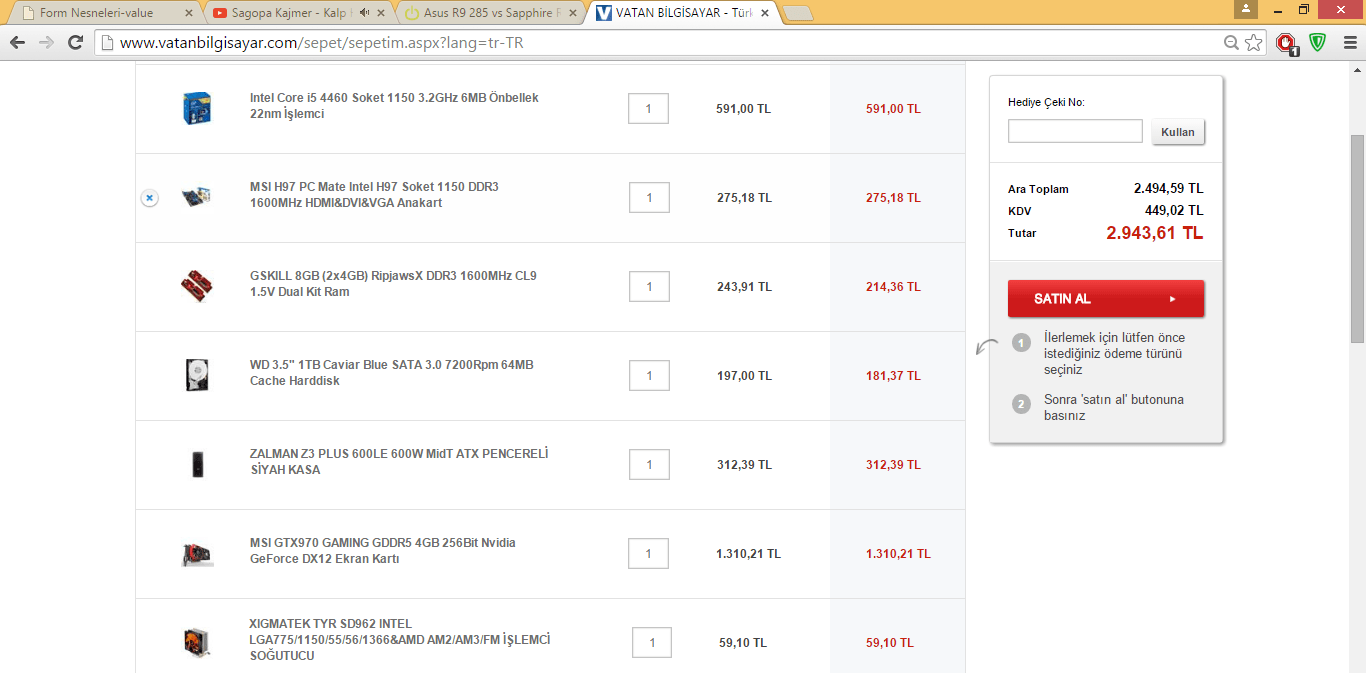Screen dimensions: 1366x673
Task: Click the WD Caviar Blue harddisk thumbnail
Action: point(197,375)
